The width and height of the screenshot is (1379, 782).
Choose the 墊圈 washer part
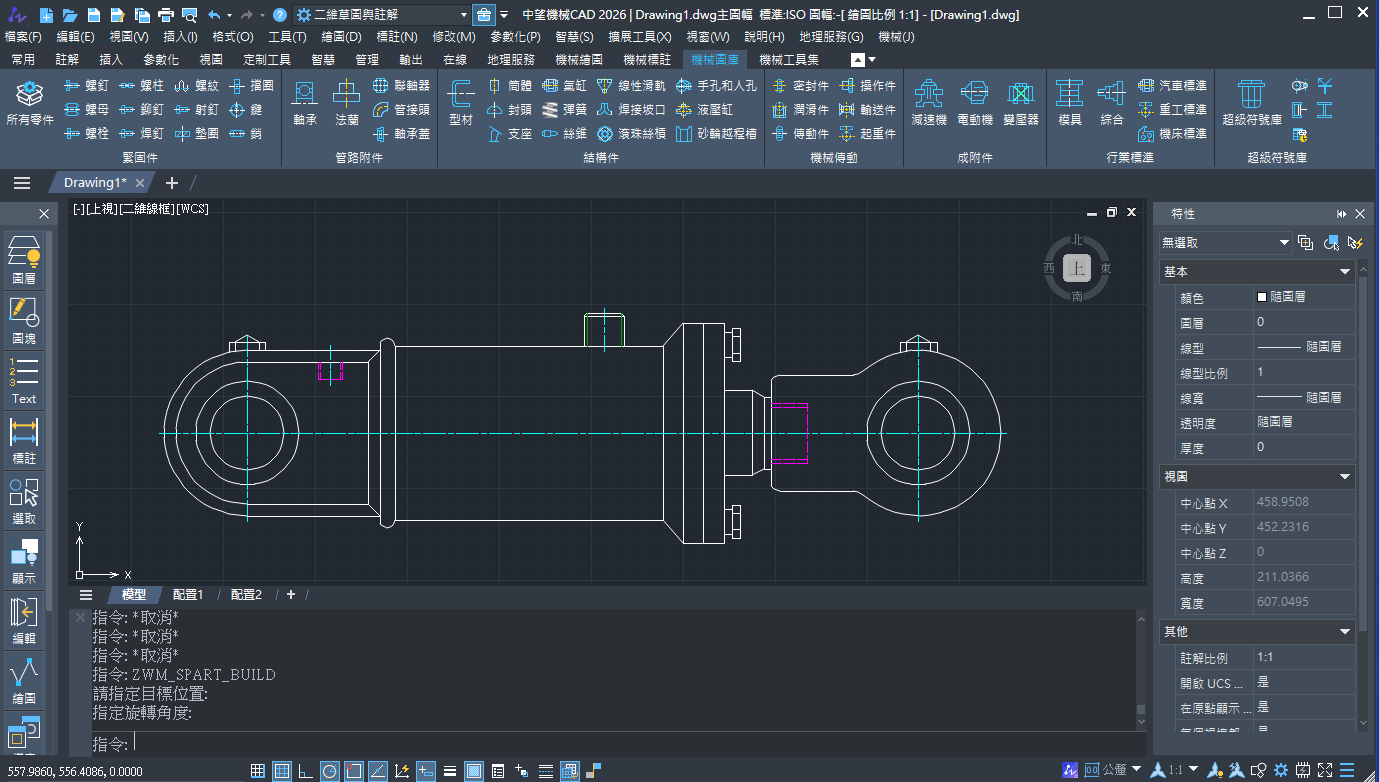pos(196,133)
